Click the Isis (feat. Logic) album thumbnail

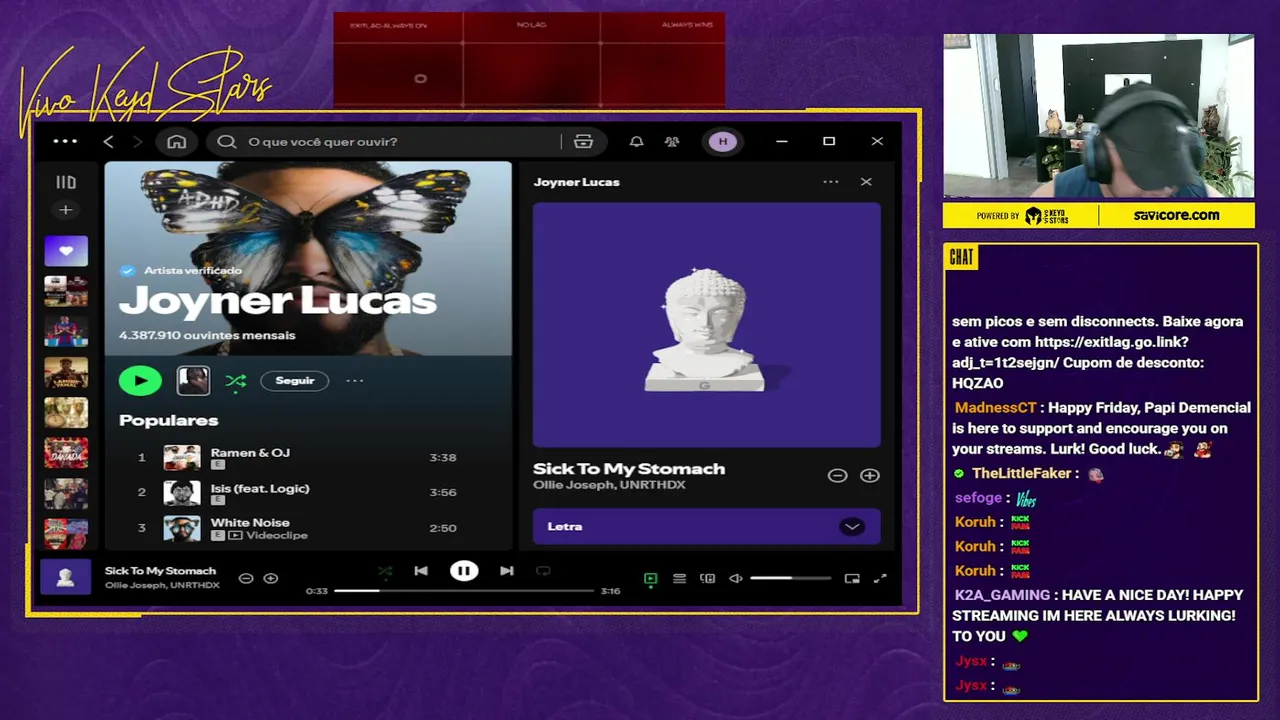point(182,493)
